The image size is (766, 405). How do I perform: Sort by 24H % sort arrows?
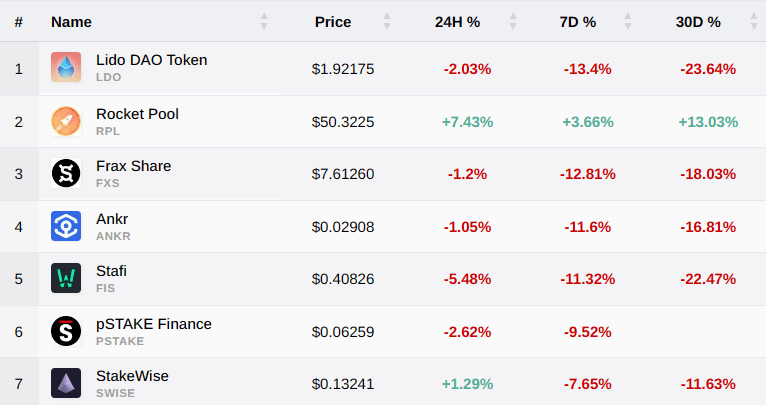pyautogui.click(x=513, y=21)
